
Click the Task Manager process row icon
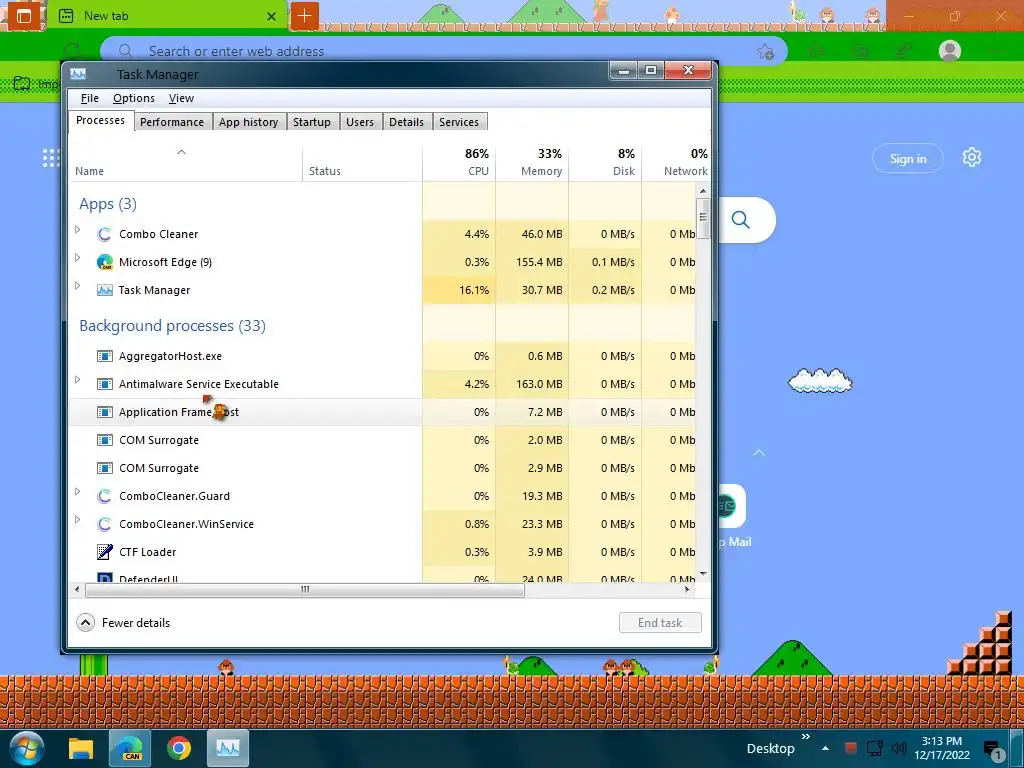point(104,290)
